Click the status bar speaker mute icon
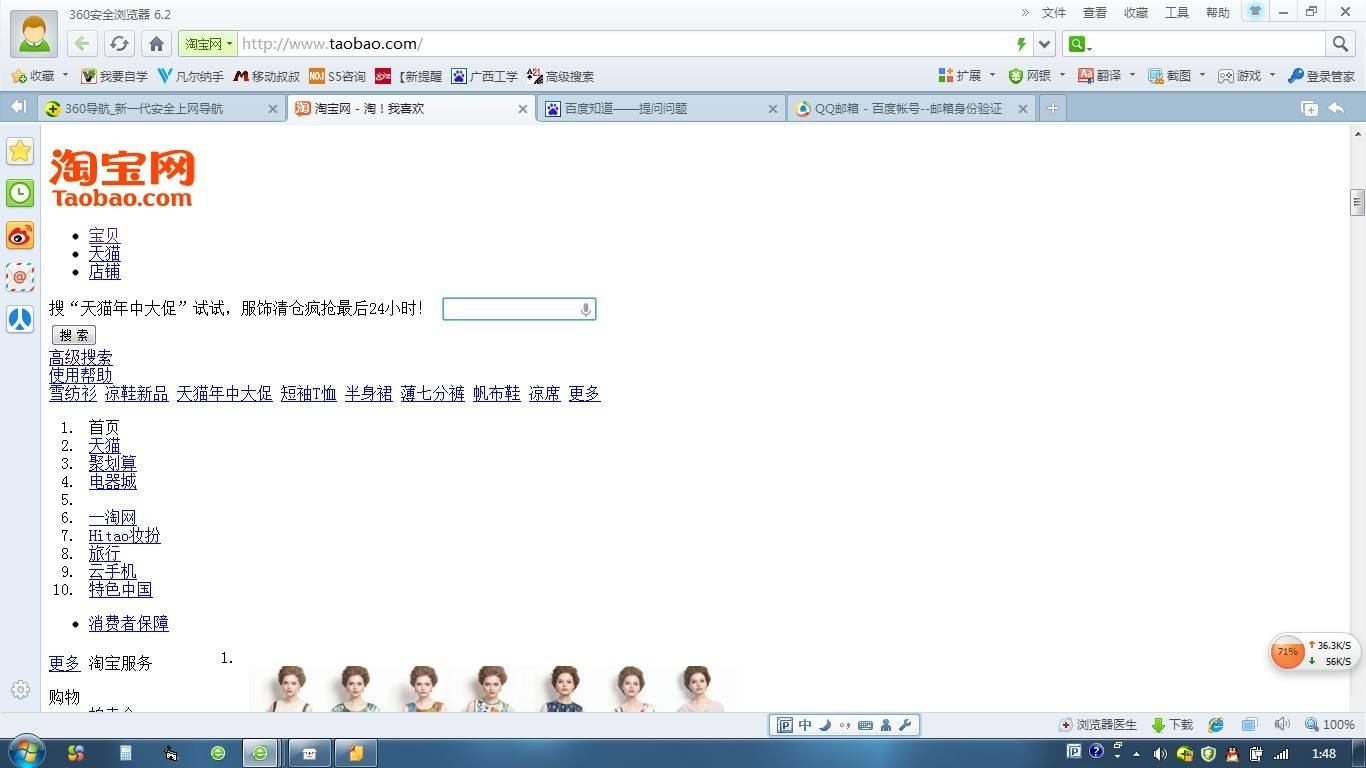Screen dimensions: 1366x768 point(1282,725)
